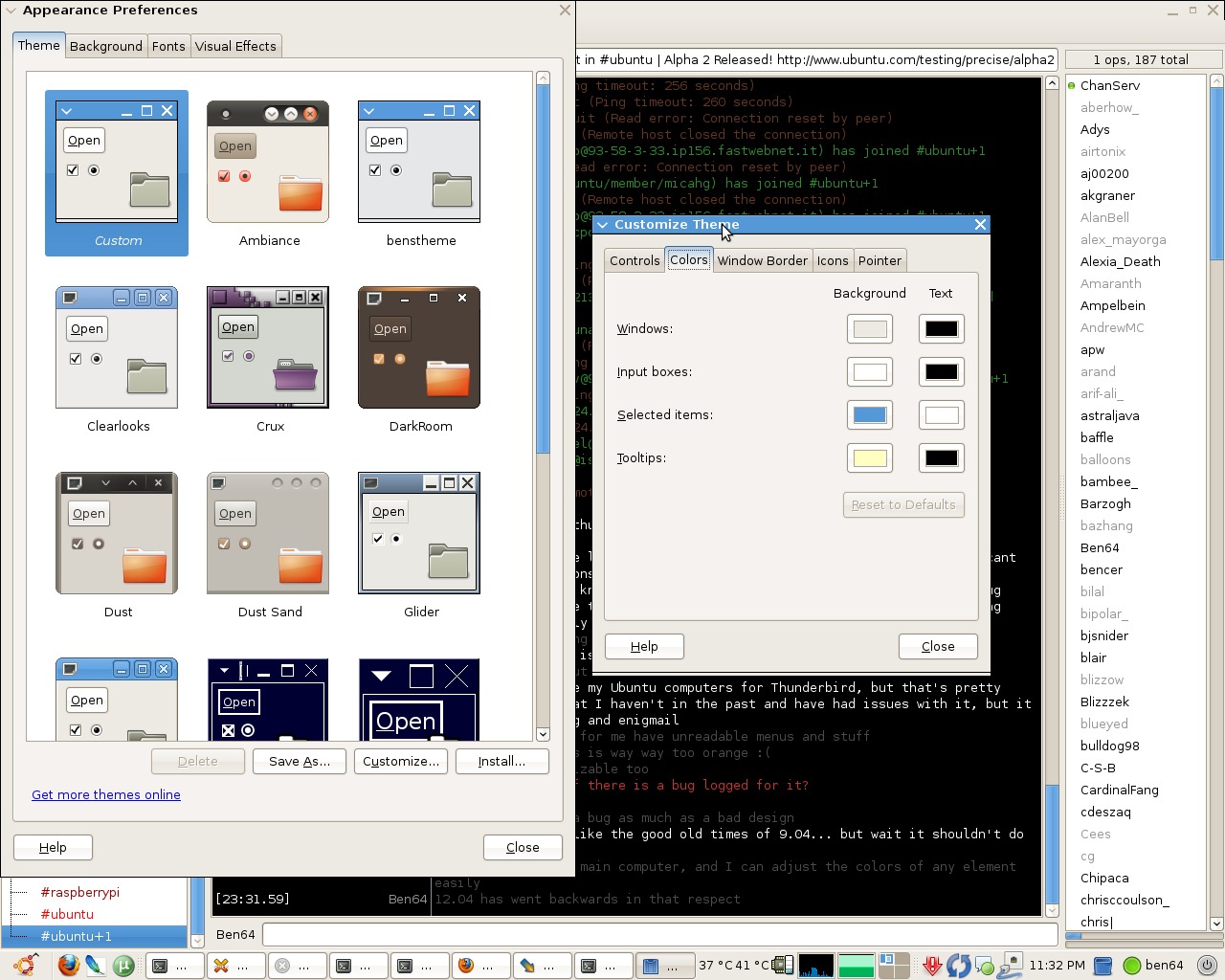
Task: Click the workspace switcher in the panel
Action: (894, 965)
